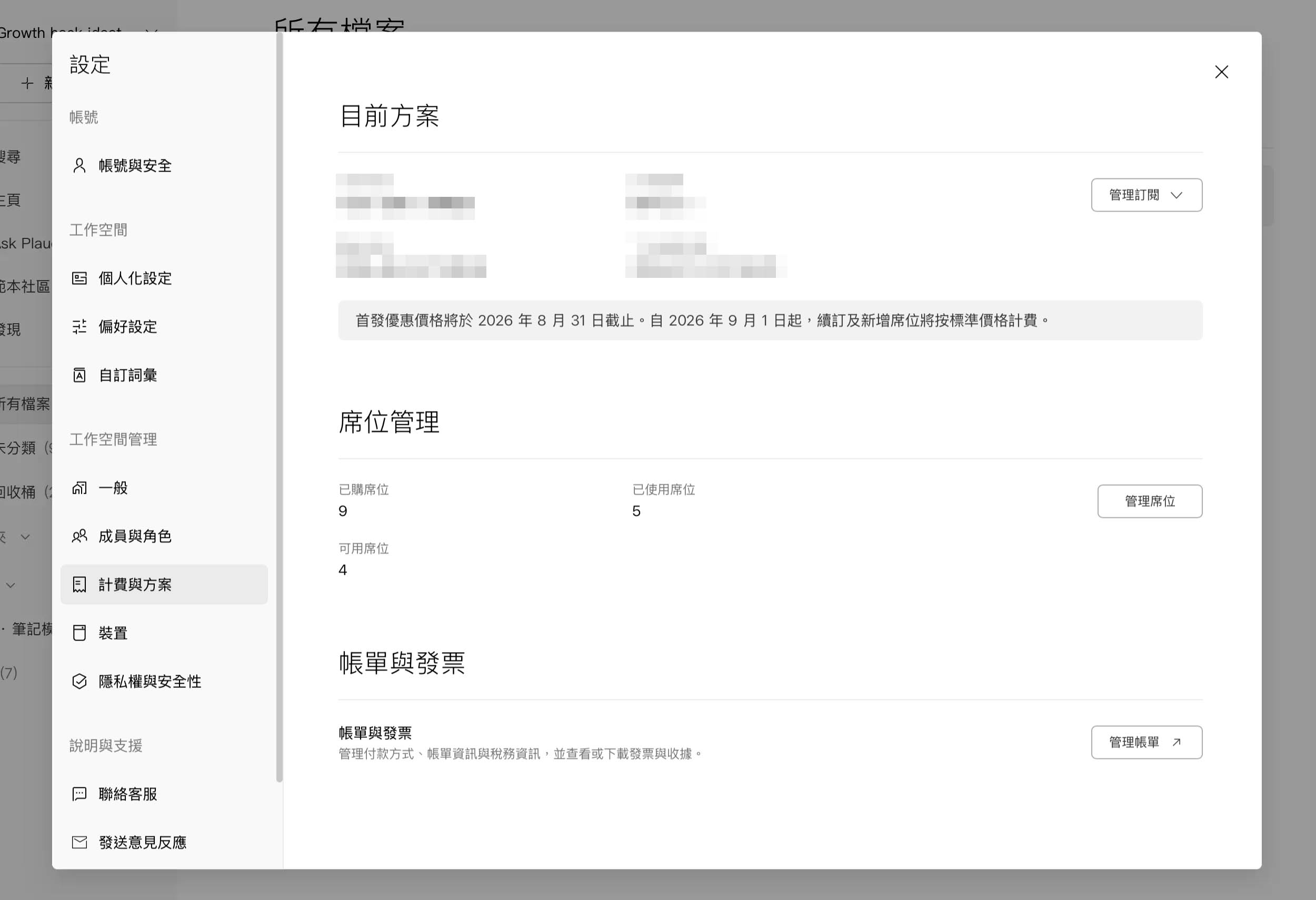This screenshot has width=1316, height=900.
Task: Click the members icon beside 成員與角色
Action: tap(79, 536)
